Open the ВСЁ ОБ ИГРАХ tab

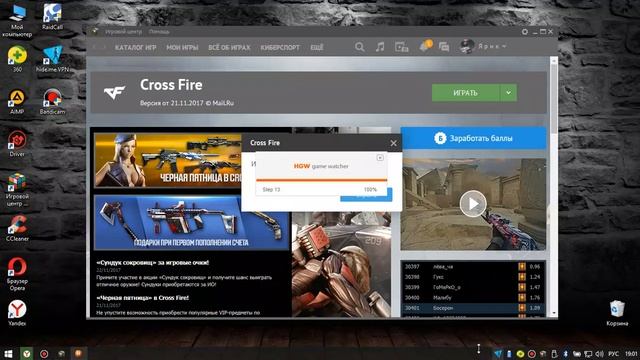pos(229,47)
